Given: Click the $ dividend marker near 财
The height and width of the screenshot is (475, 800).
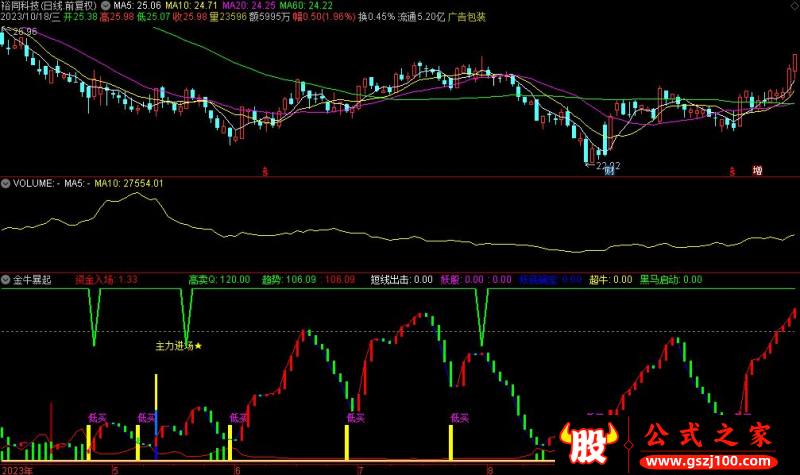Looking at the screenshot, I should [265, 172].
